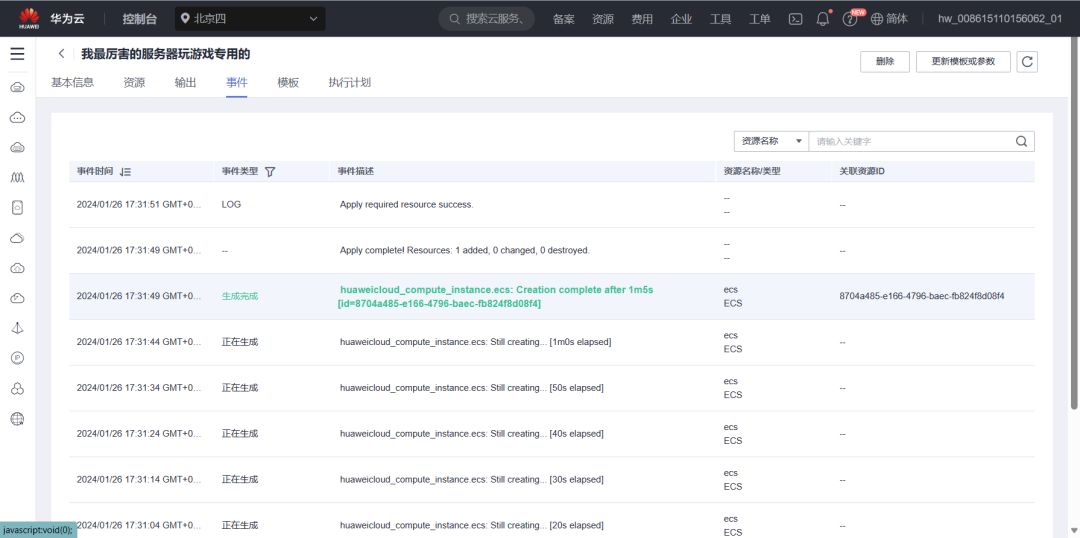Switch to the 基本信息 tab
The image size is (1080, 538).
pos(72,83)
